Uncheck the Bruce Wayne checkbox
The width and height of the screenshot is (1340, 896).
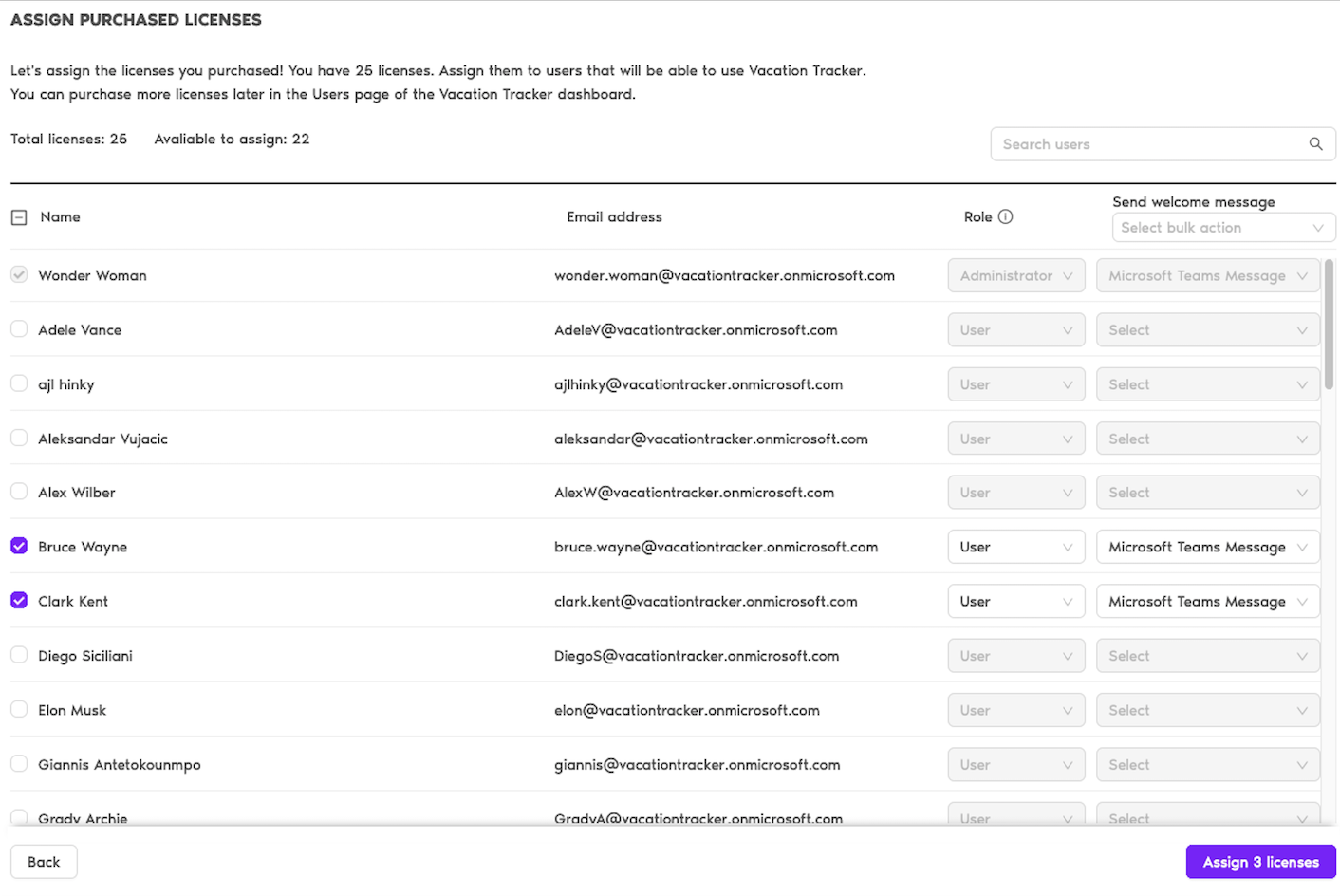19,547
